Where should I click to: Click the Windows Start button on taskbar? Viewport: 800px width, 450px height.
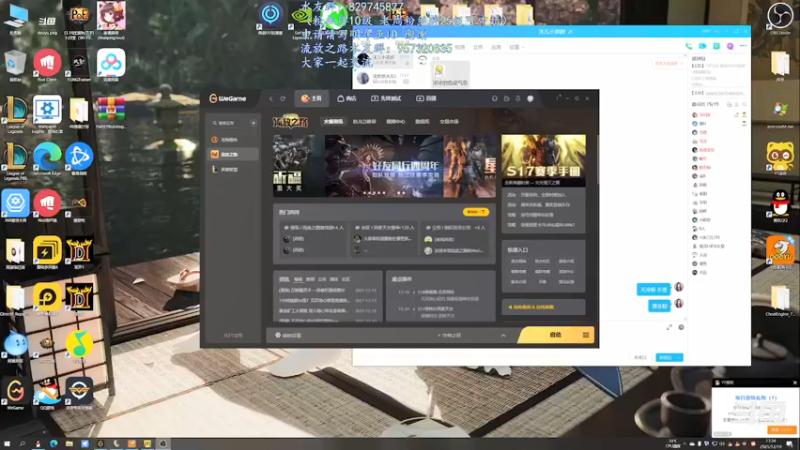(7, 444)
